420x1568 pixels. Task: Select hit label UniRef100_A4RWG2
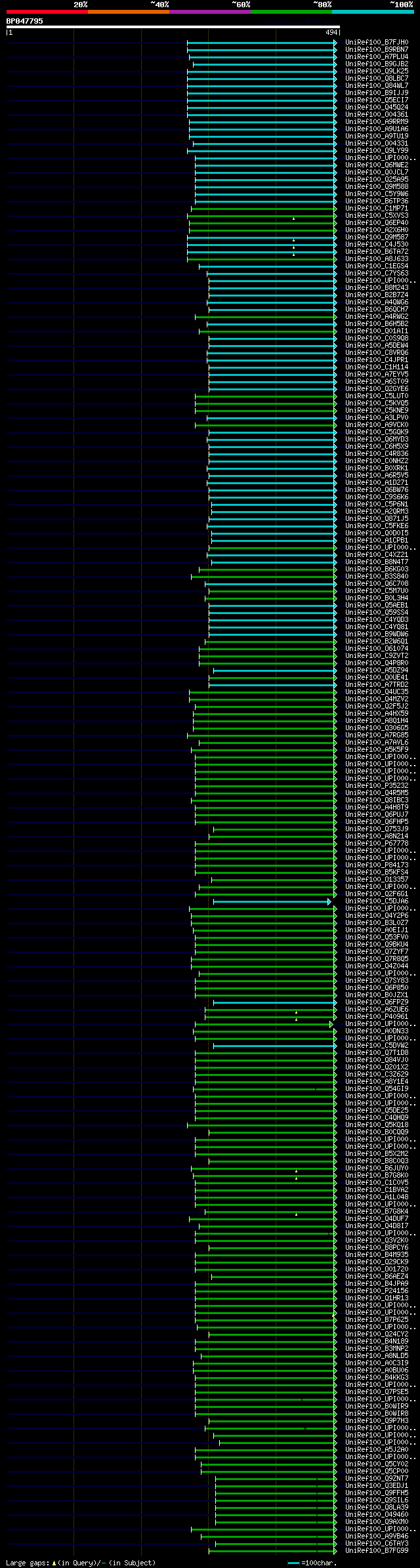377,317
